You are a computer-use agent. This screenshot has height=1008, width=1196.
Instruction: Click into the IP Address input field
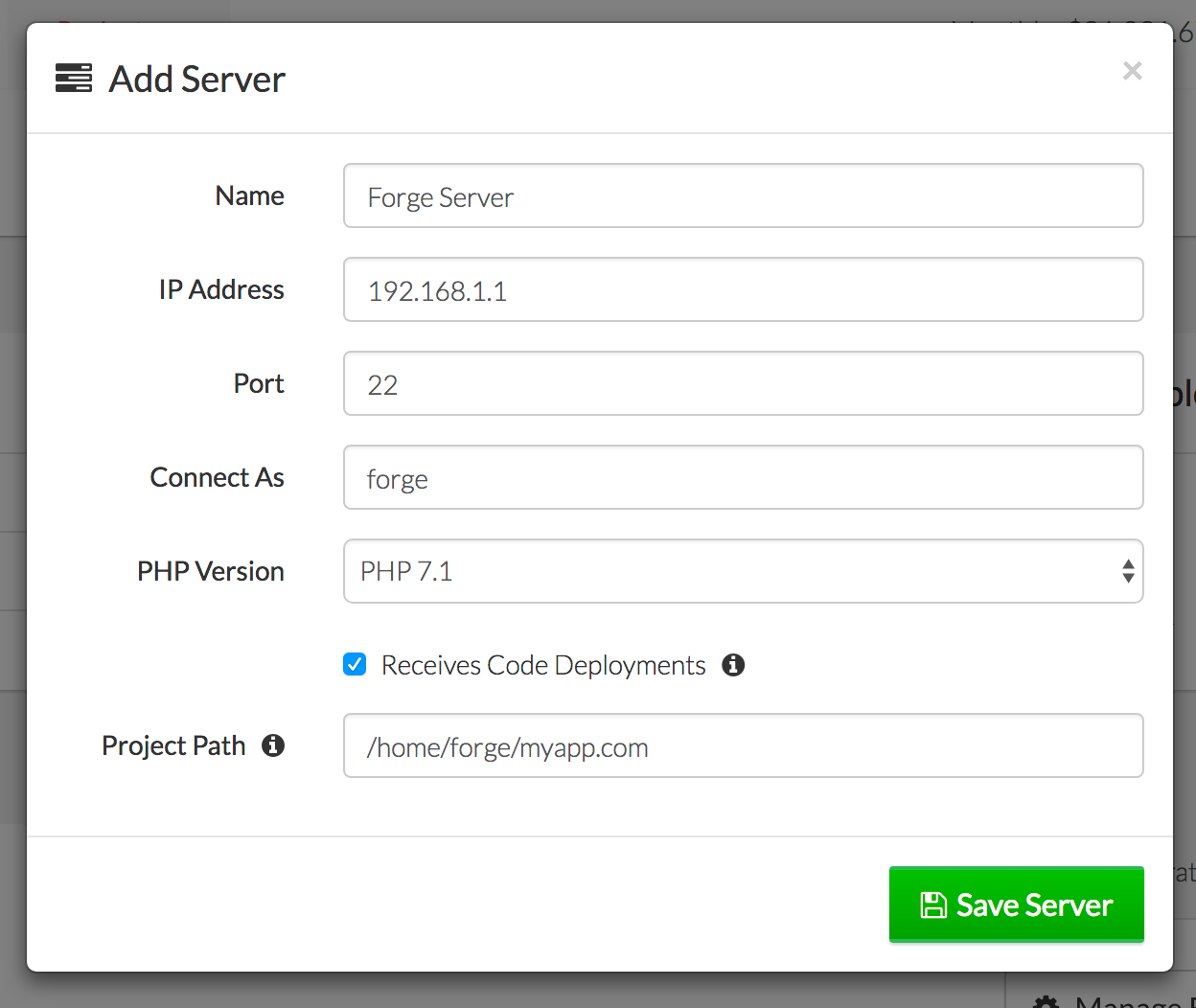coord(743,289)
